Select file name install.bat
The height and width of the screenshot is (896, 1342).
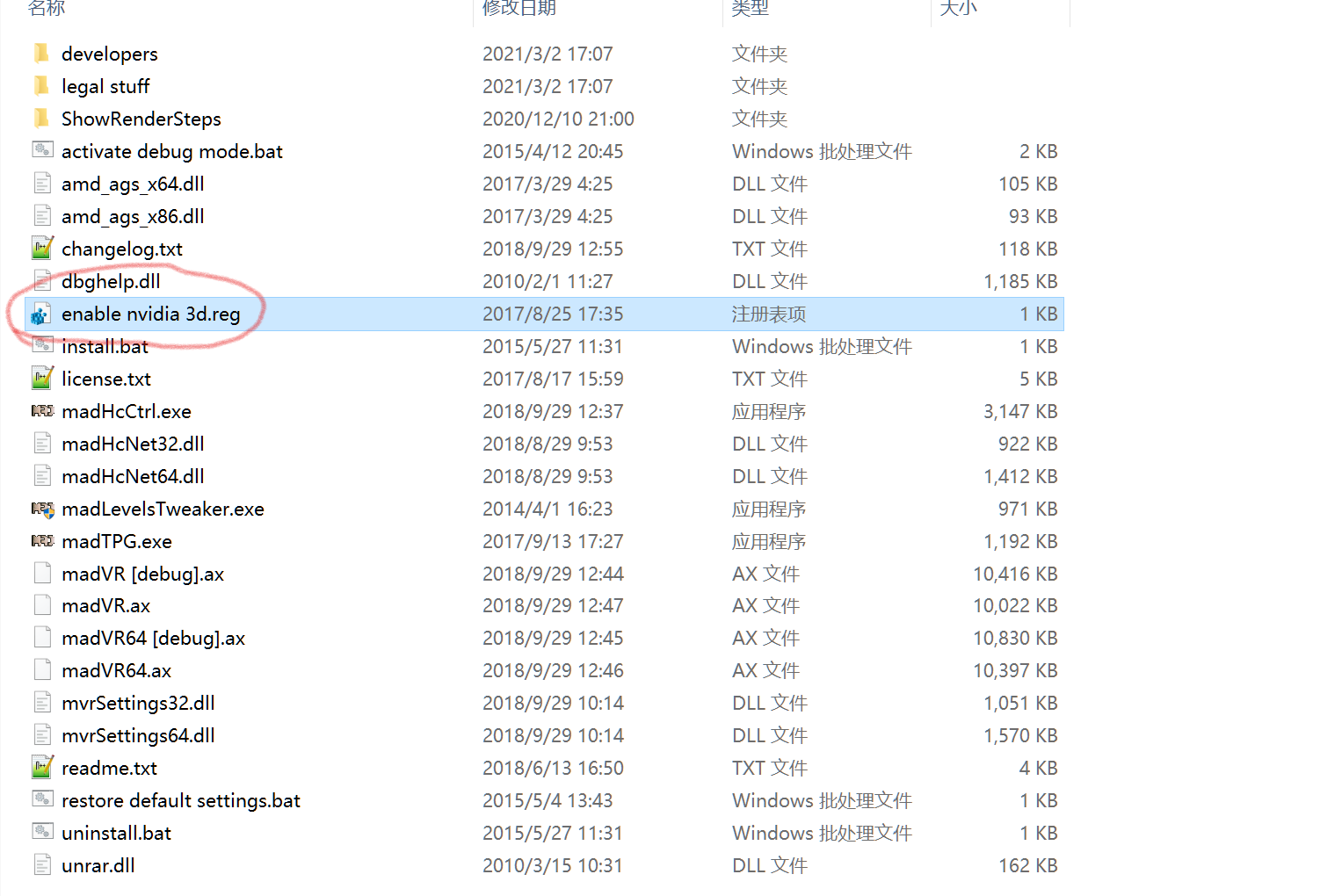point(105,346)
